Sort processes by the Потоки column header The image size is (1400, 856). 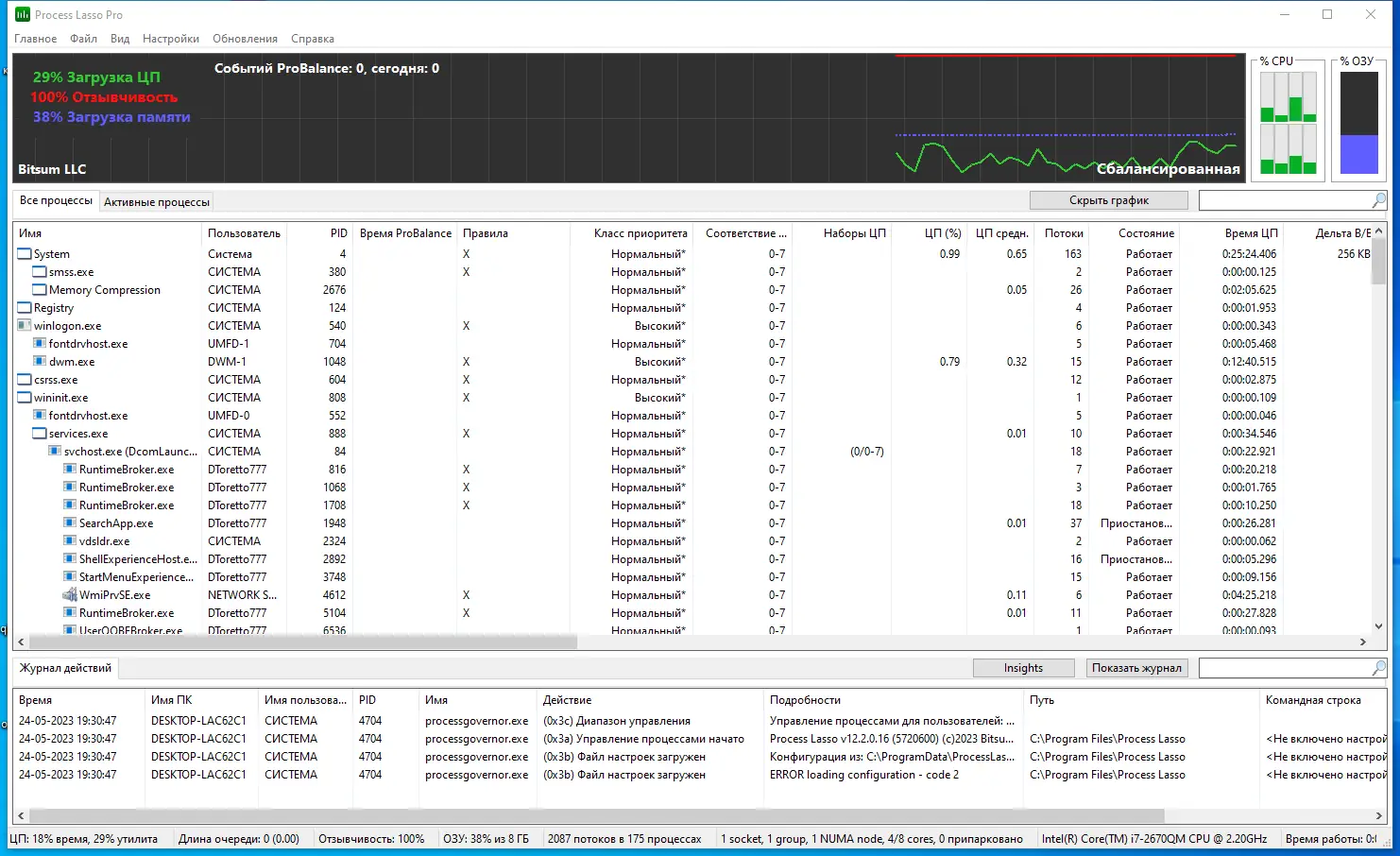tap(1064, 233)
